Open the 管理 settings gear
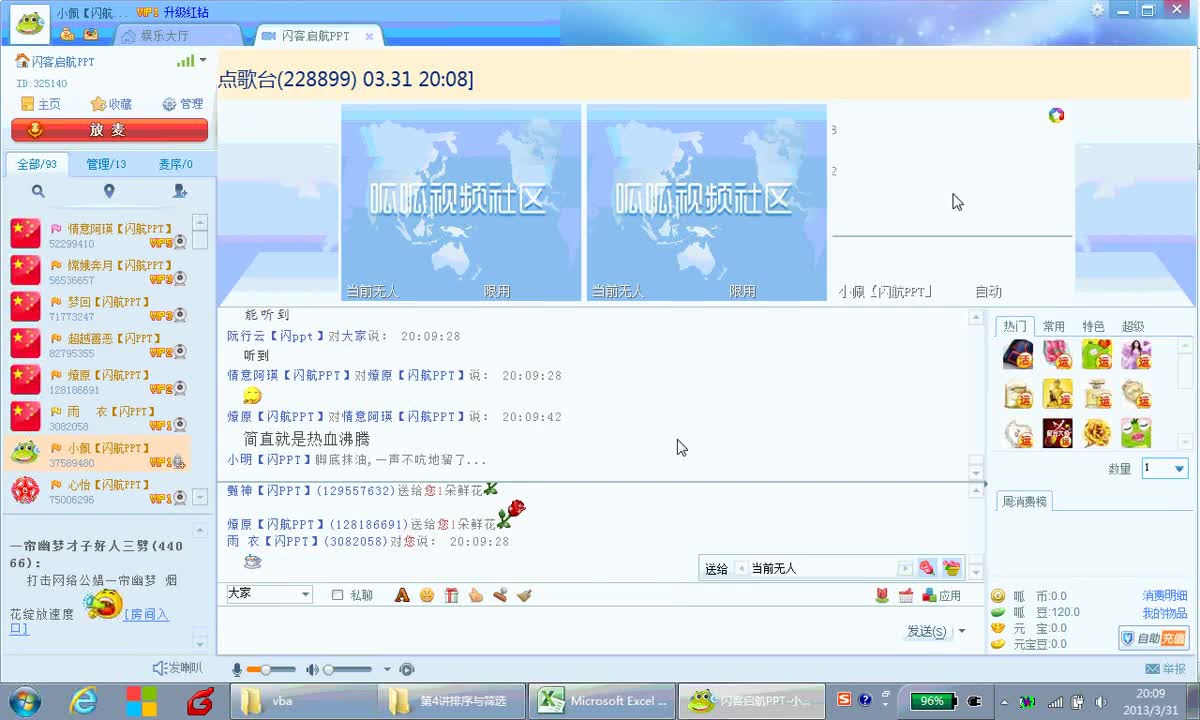The image size is (1200, 720). pos(183,104)
